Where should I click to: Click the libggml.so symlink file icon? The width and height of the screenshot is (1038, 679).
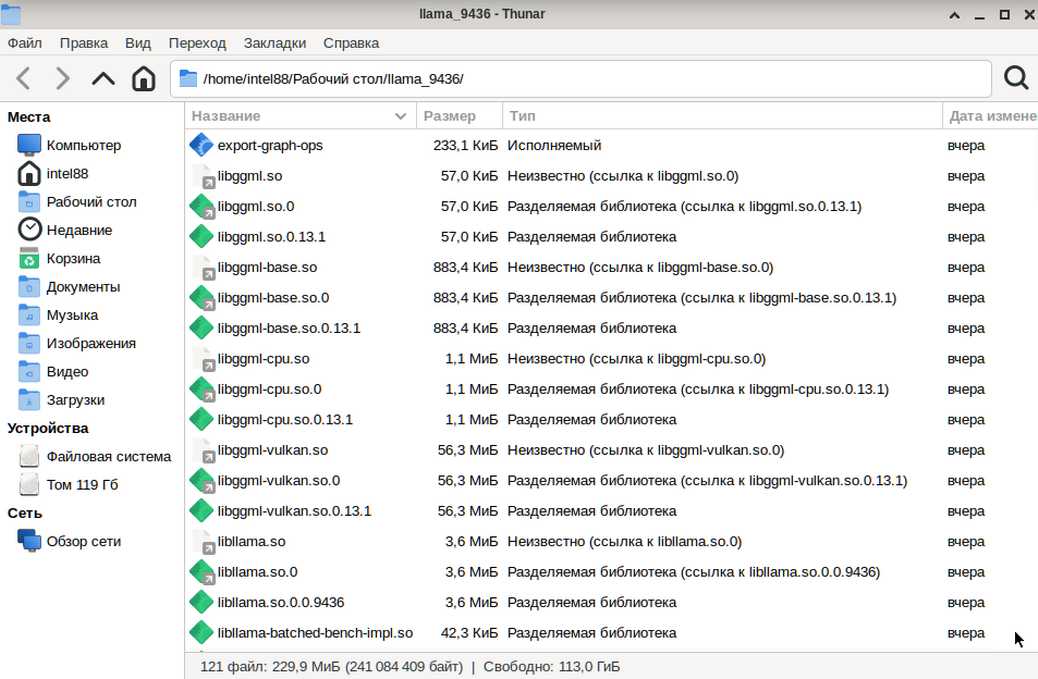[203, 176]
